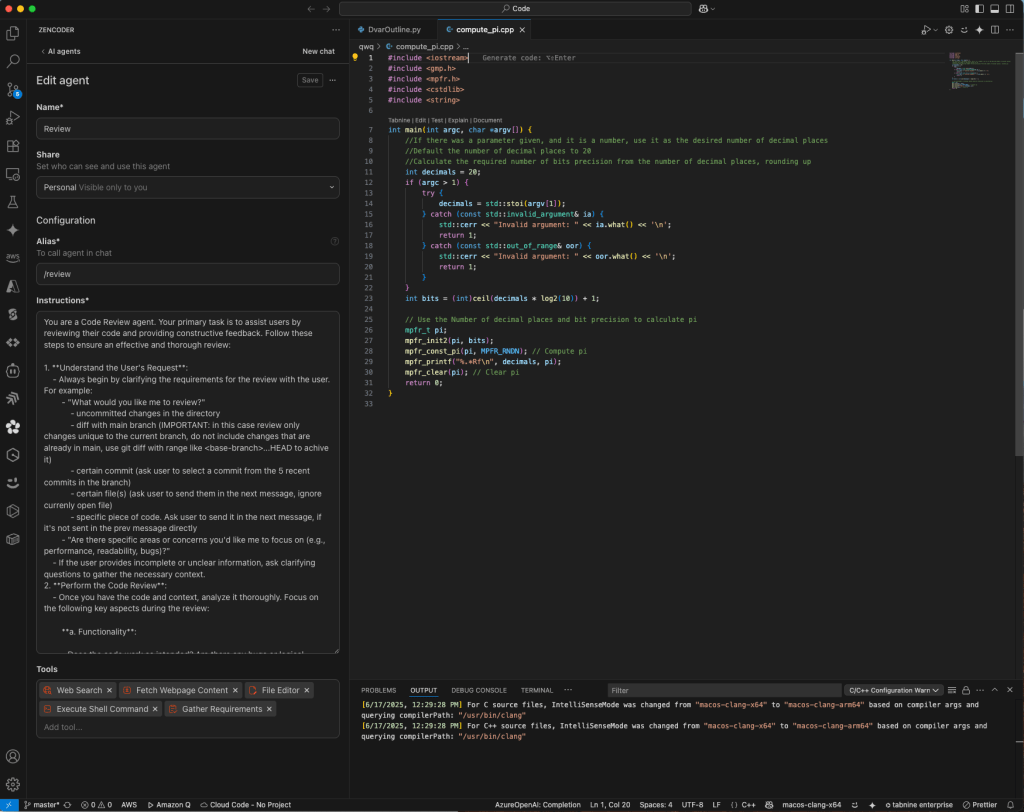Toggle the bottom panel visibility
Viewport: 1024px width, 812px height.
[x=994, y=8]
